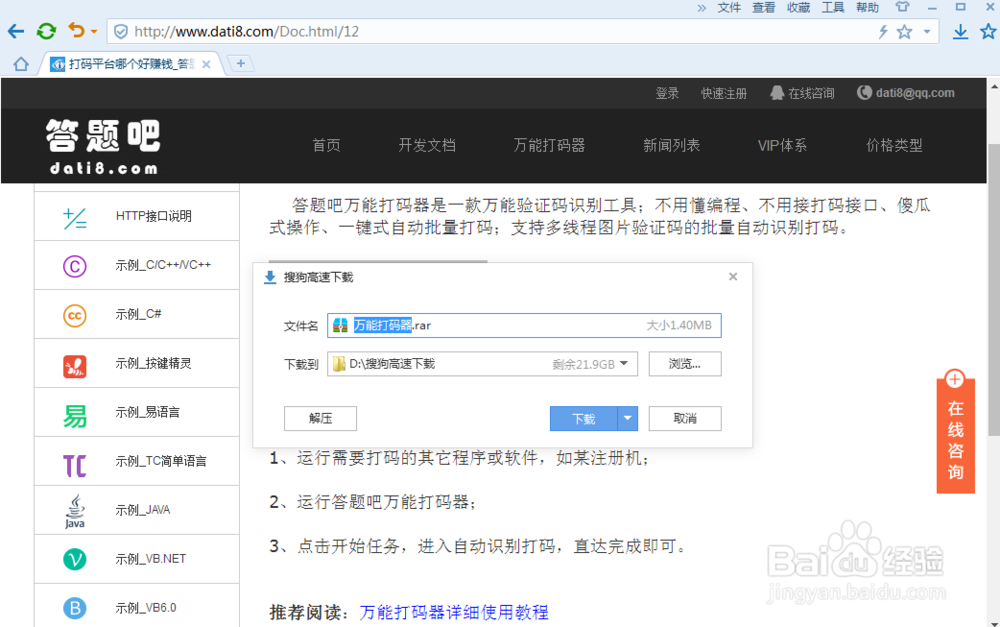Reload the page with the green refresh icon
This screenshot has height=627, width=1000.
47,31
